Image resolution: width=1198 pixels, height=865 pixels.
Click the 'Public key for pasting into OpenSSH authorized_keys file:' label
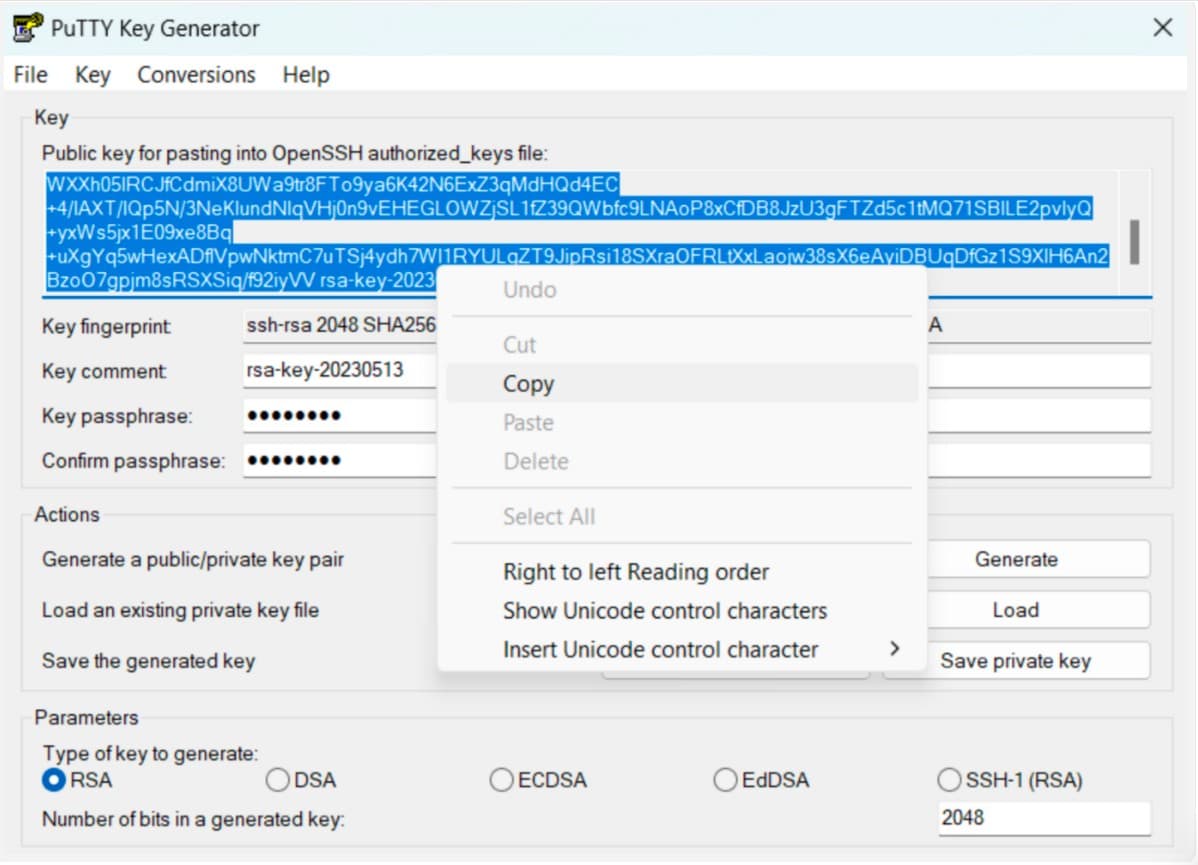click(295, 154)
